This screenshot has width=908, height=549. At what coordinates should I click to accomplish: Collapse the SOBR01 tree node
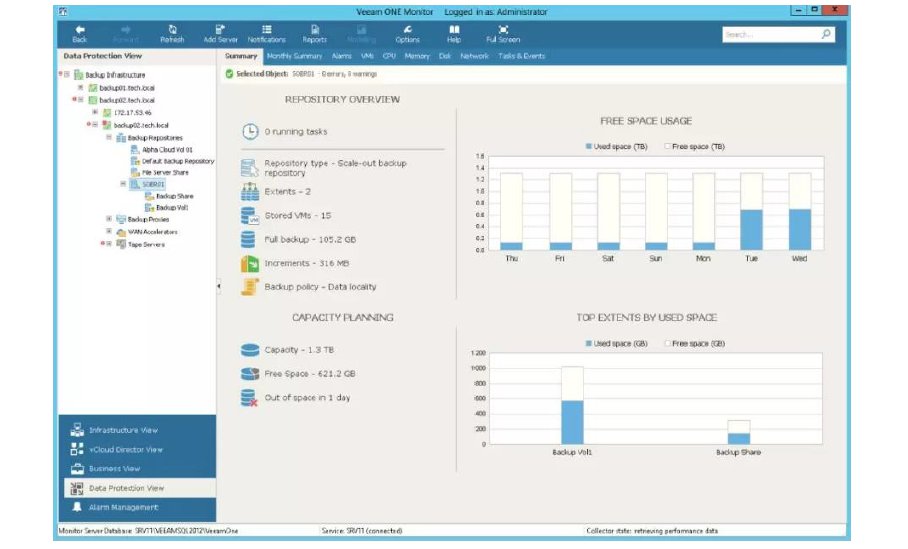(123, 184)
